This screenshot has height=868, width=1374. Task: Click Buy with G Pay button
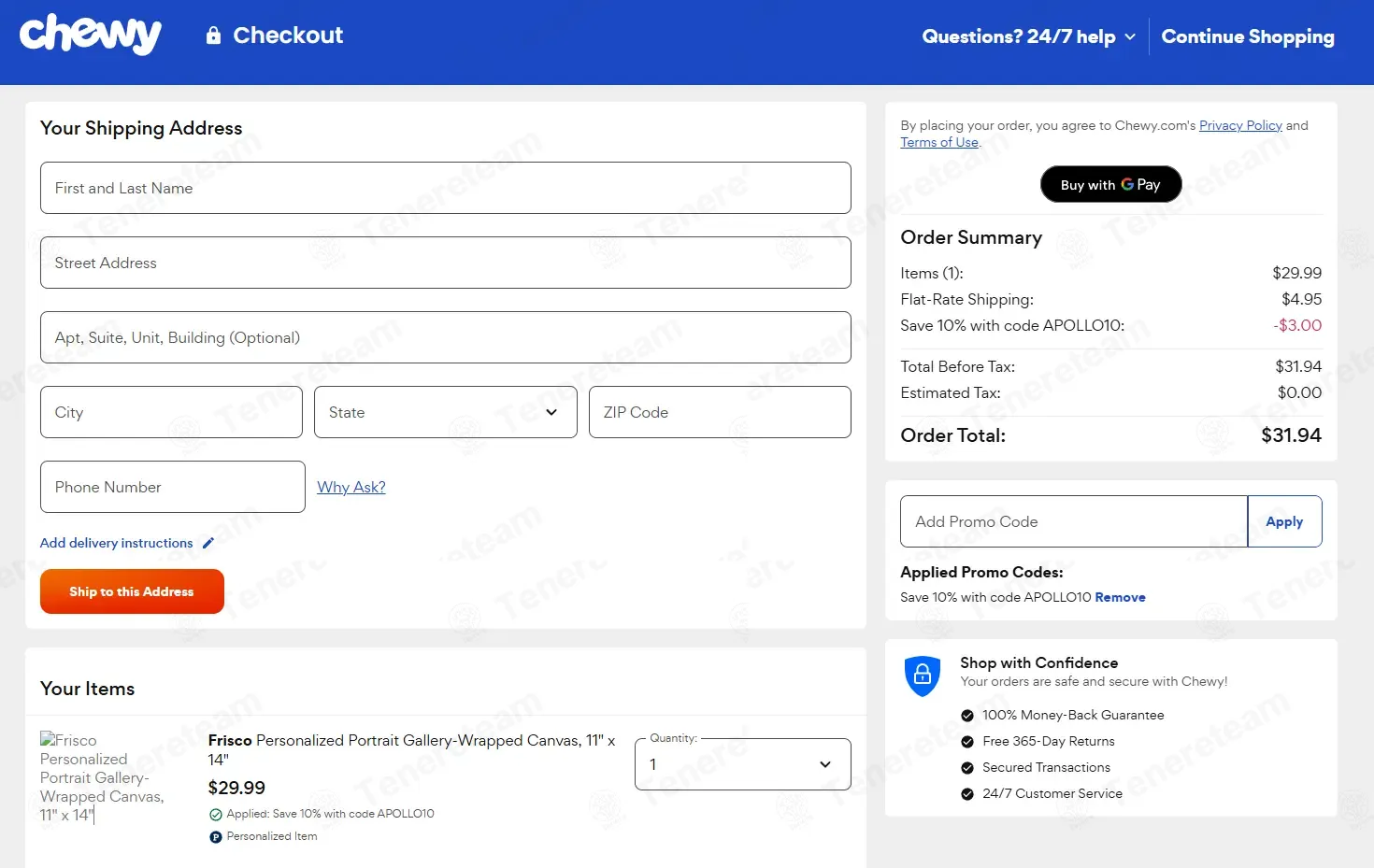point(1111,184)
